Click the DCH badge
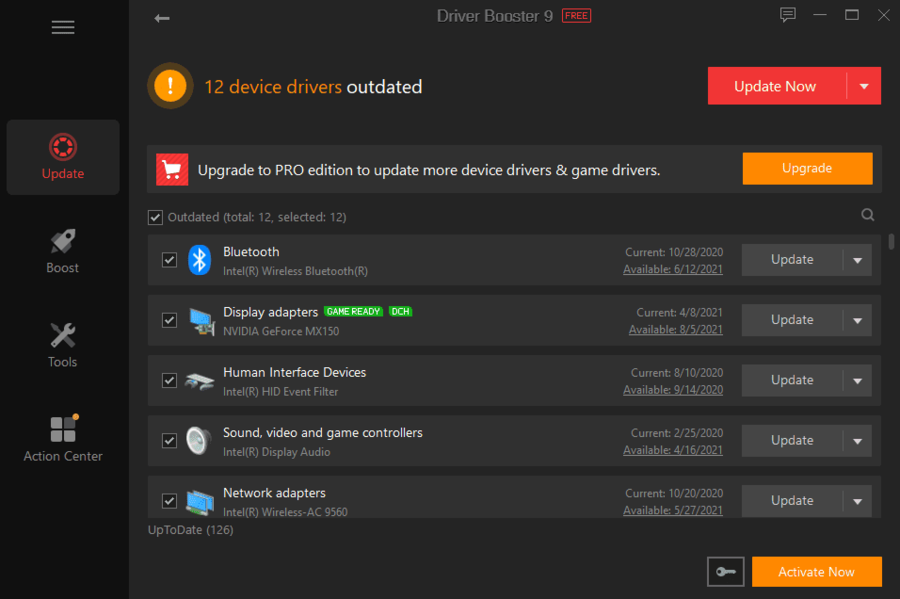This screenshot has width=900, height=599. point(401,312)
